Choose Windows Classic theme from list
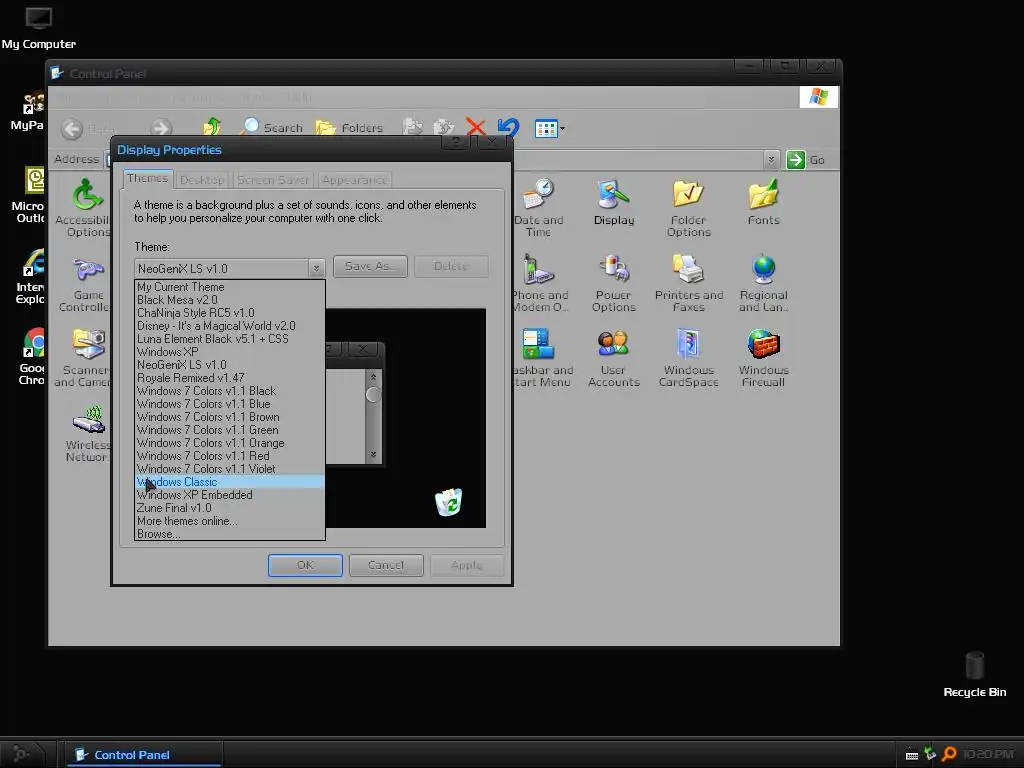The width and height of the screenshot is (1024, 768). point(229,482)
